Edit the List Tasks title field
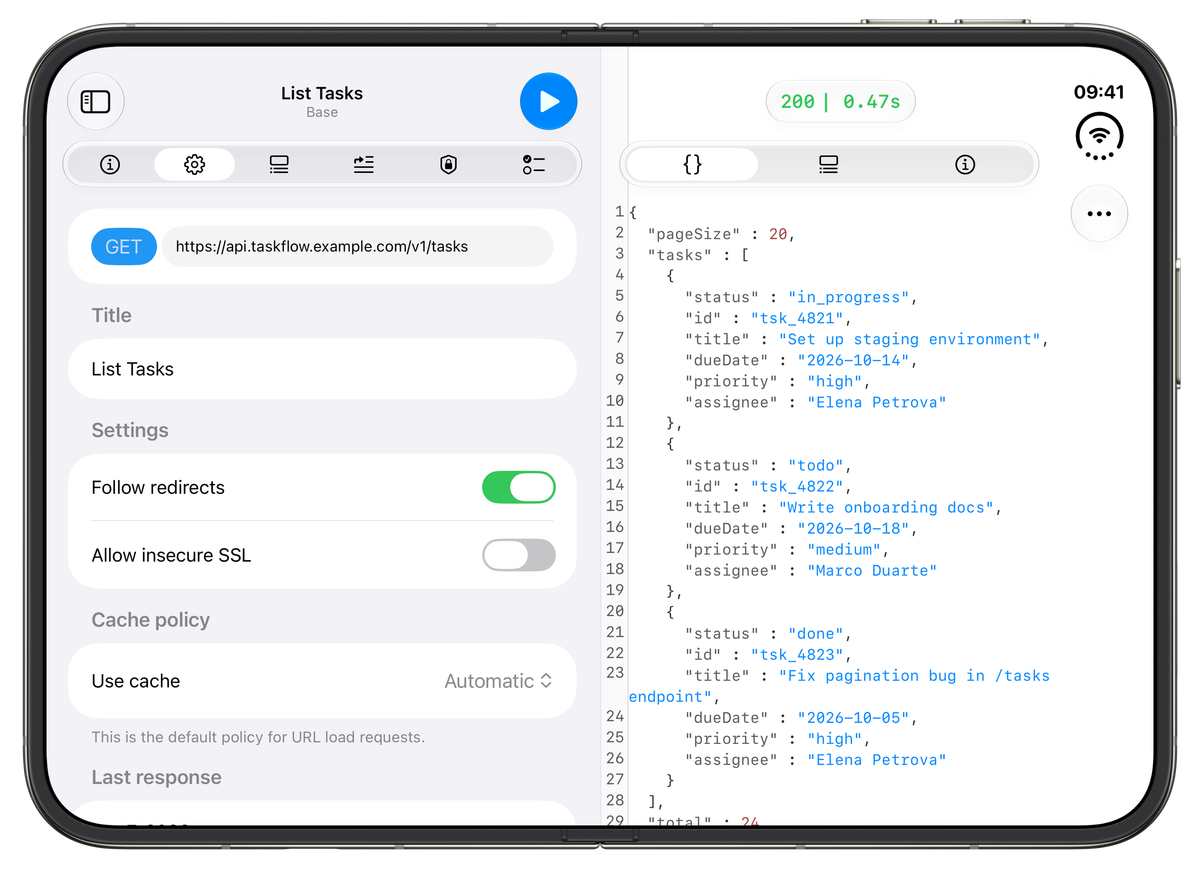The image size is (1200, 872). (x=322, y=369)
